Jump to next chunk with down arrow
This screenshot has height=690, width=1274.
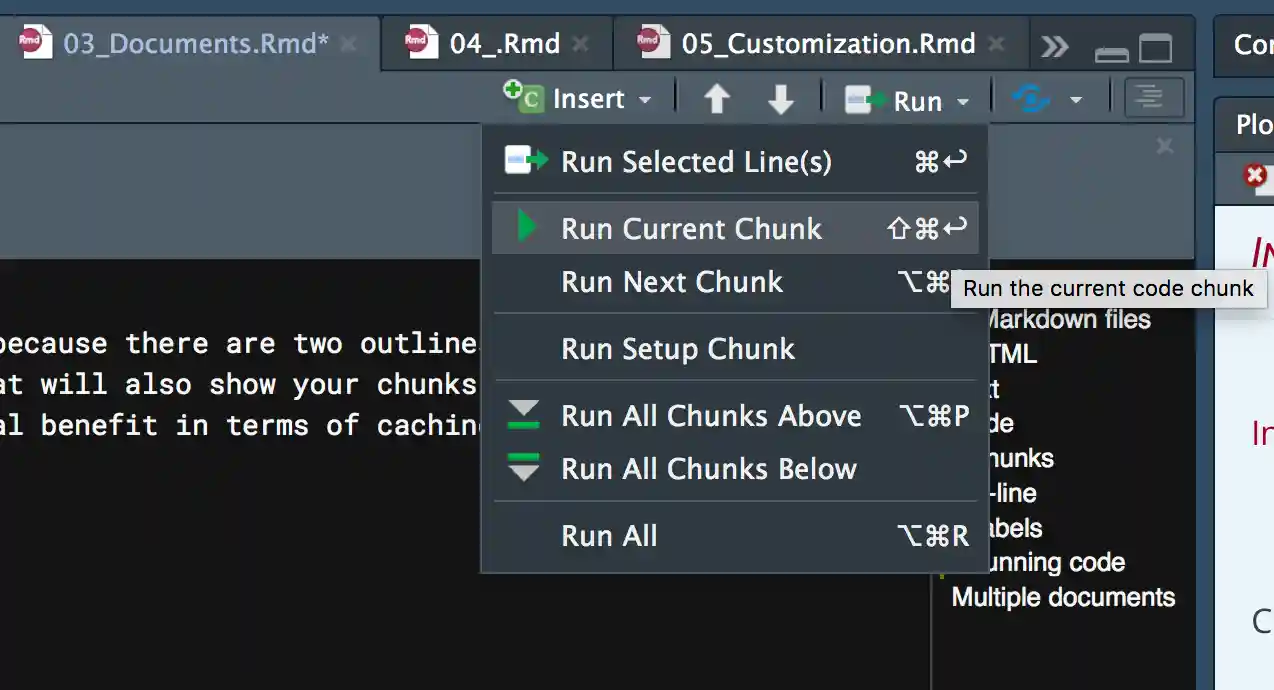[x=781, y=99]
